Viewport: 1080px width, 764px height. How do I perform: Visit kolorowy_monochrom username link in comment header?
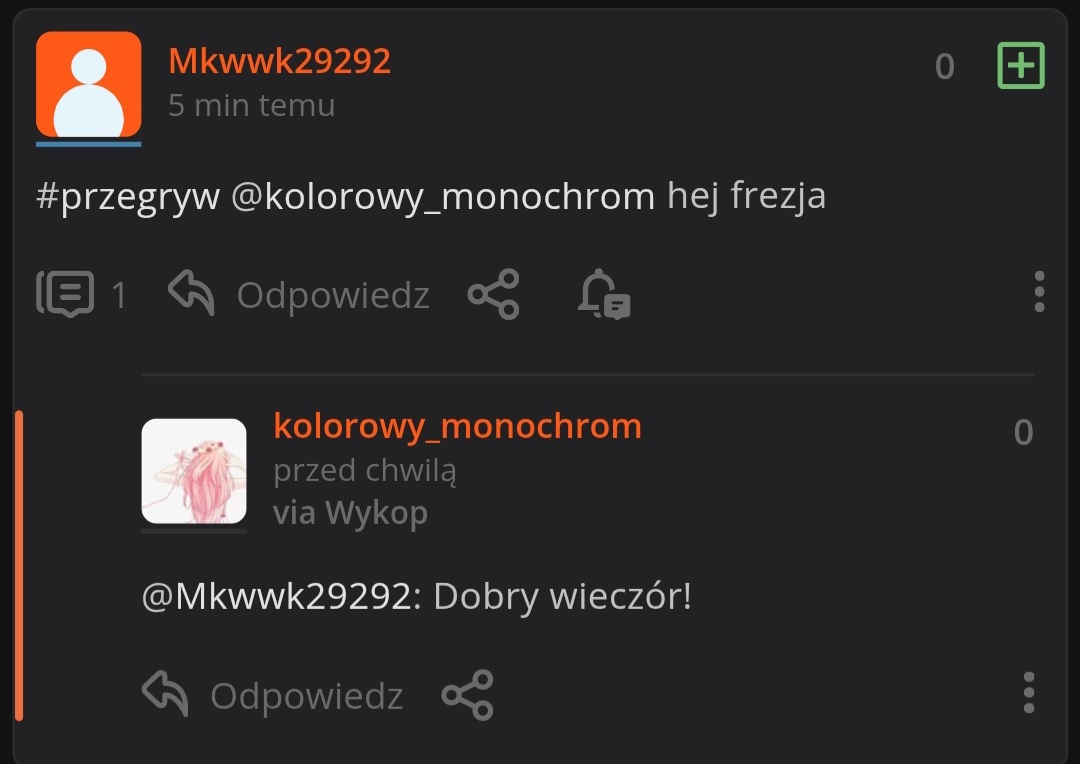point(457,426)
